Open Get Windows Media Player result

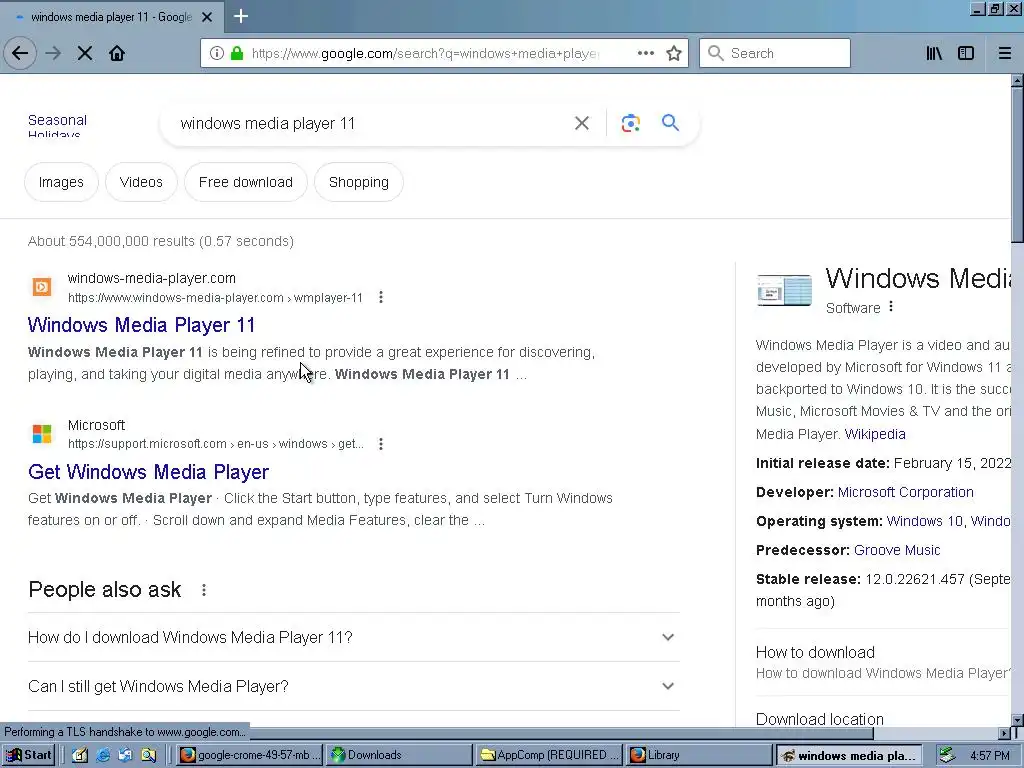[x=148, y=472]
